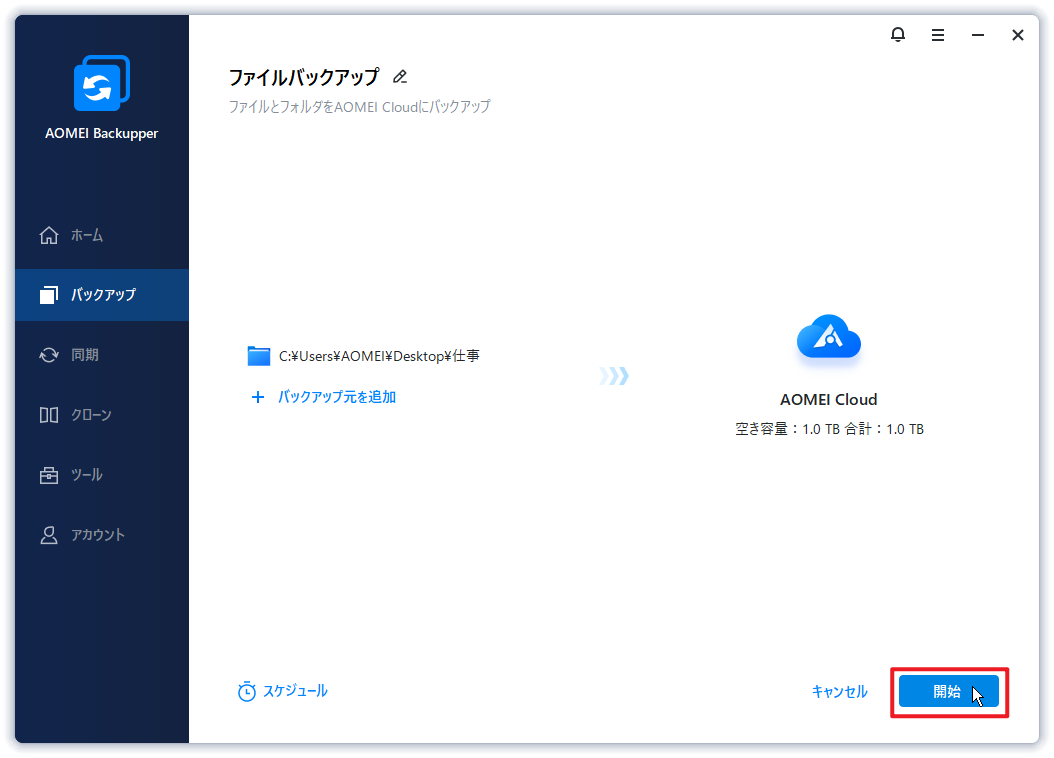
Task: Click キャンセル to cancel backup
Action: [x=840, y=691]
